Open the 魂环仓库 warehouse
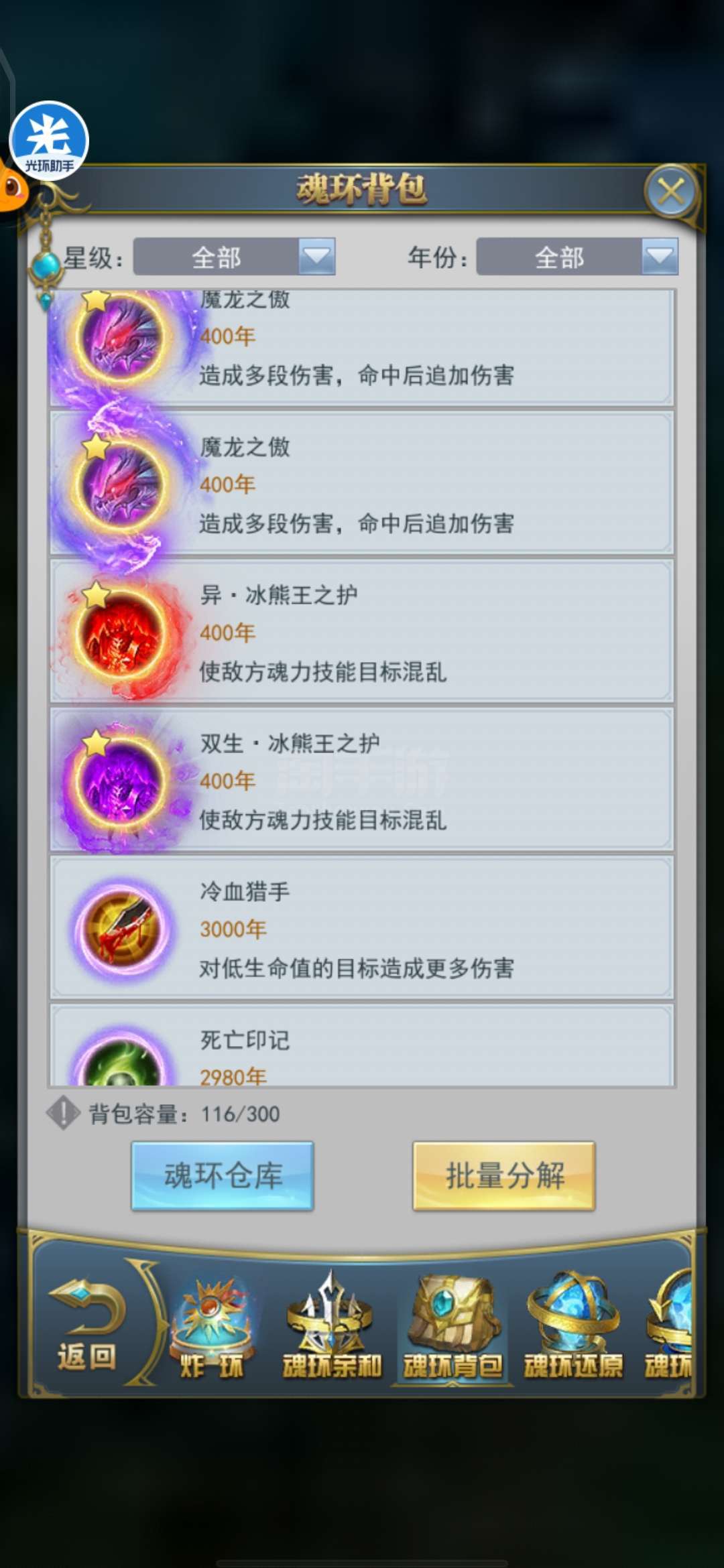The width and height of the screenshot is (724, 1568). (x=223, y=1175)
